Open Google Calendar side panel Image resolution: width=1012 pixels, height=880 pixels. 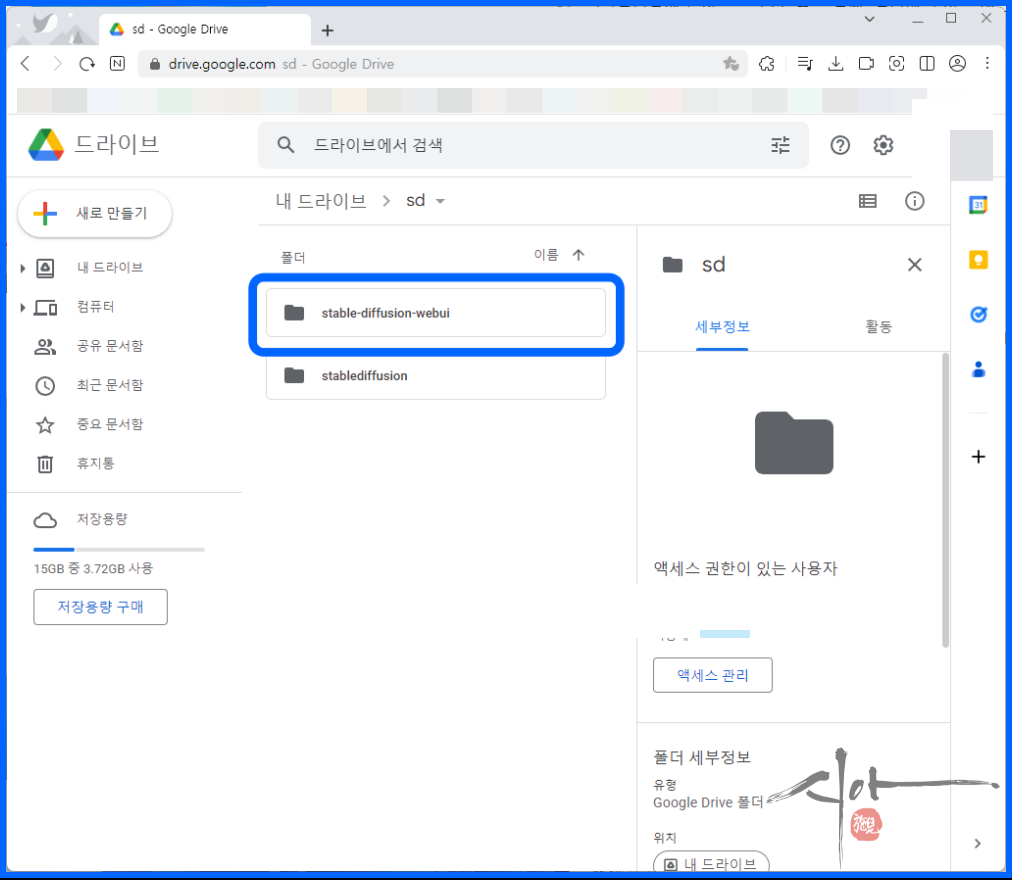coord(978,205)
